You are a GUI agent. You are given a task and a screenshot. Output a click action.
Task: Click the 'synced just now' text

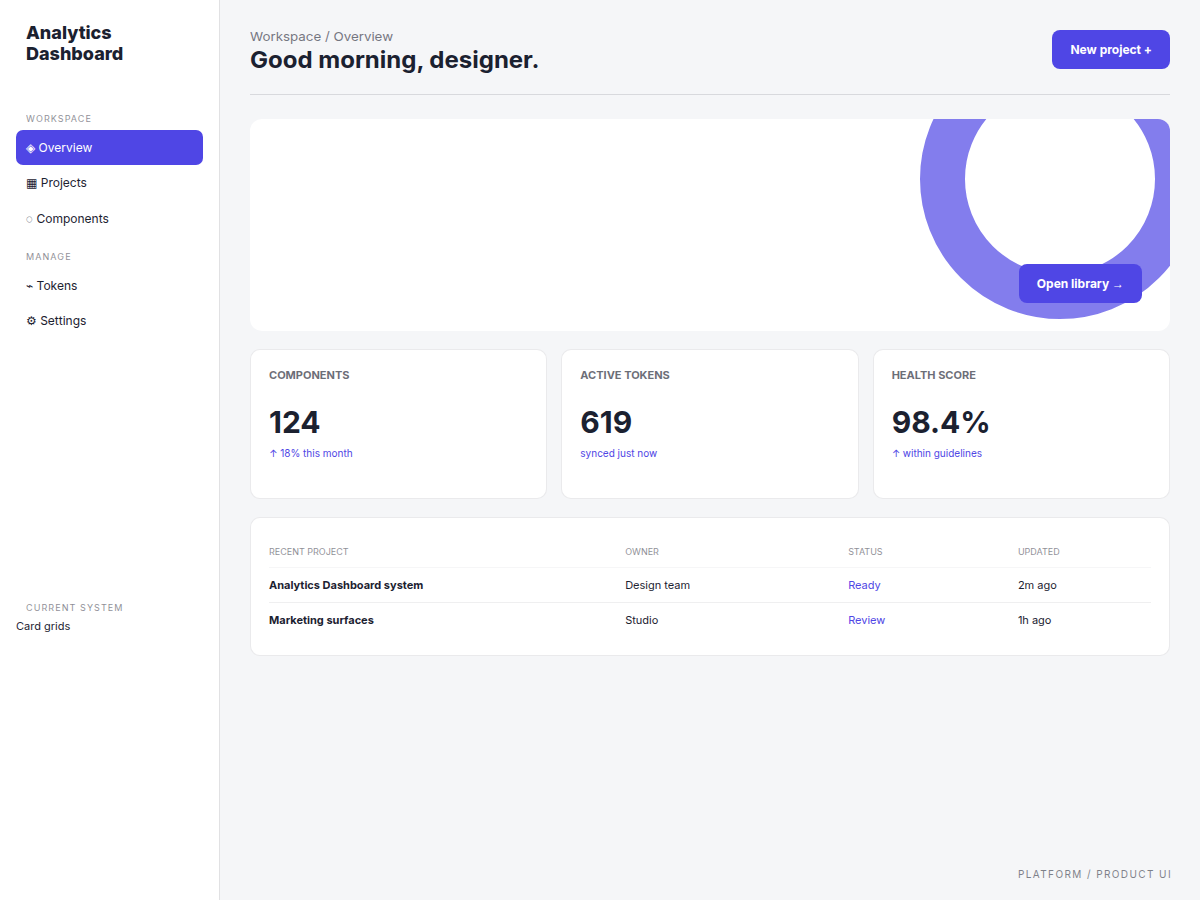pos(619,453)
